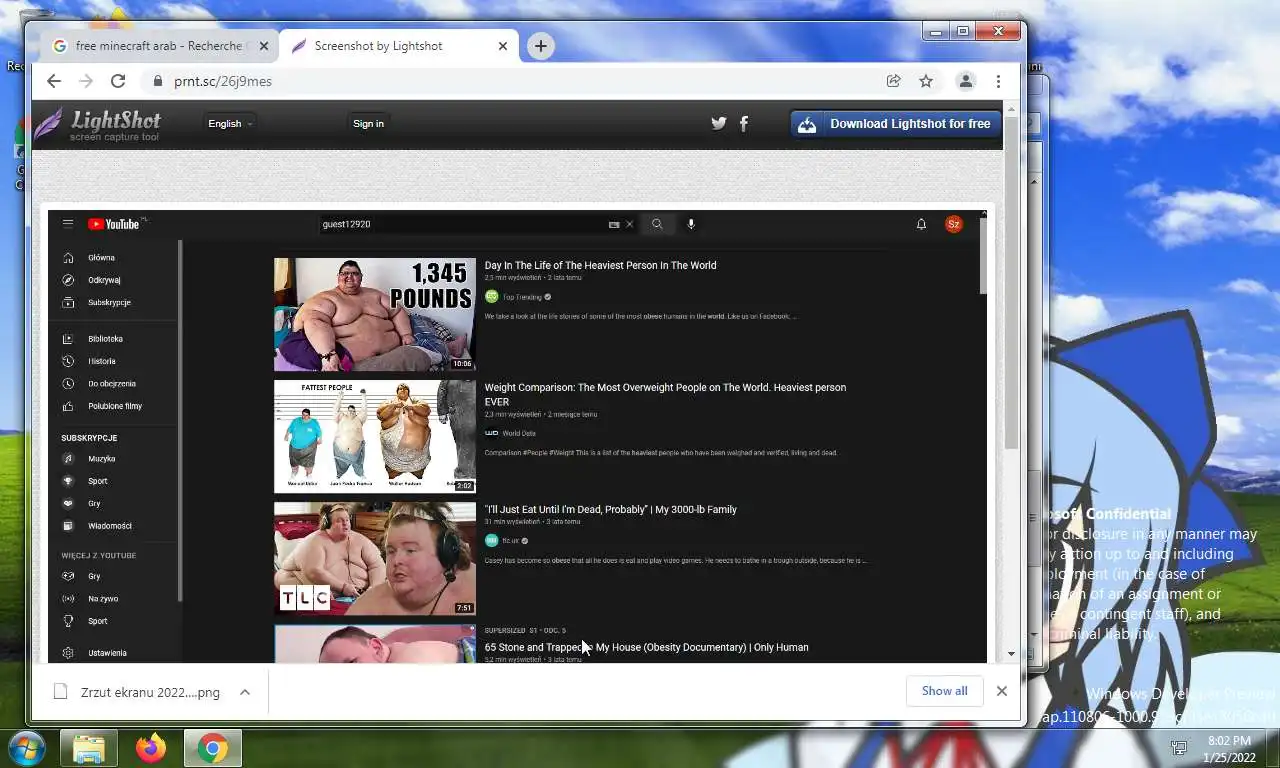1280x768 pixels.
Task: Expand the Zrzut ekranu download options arrow
Action: [244, 692]
